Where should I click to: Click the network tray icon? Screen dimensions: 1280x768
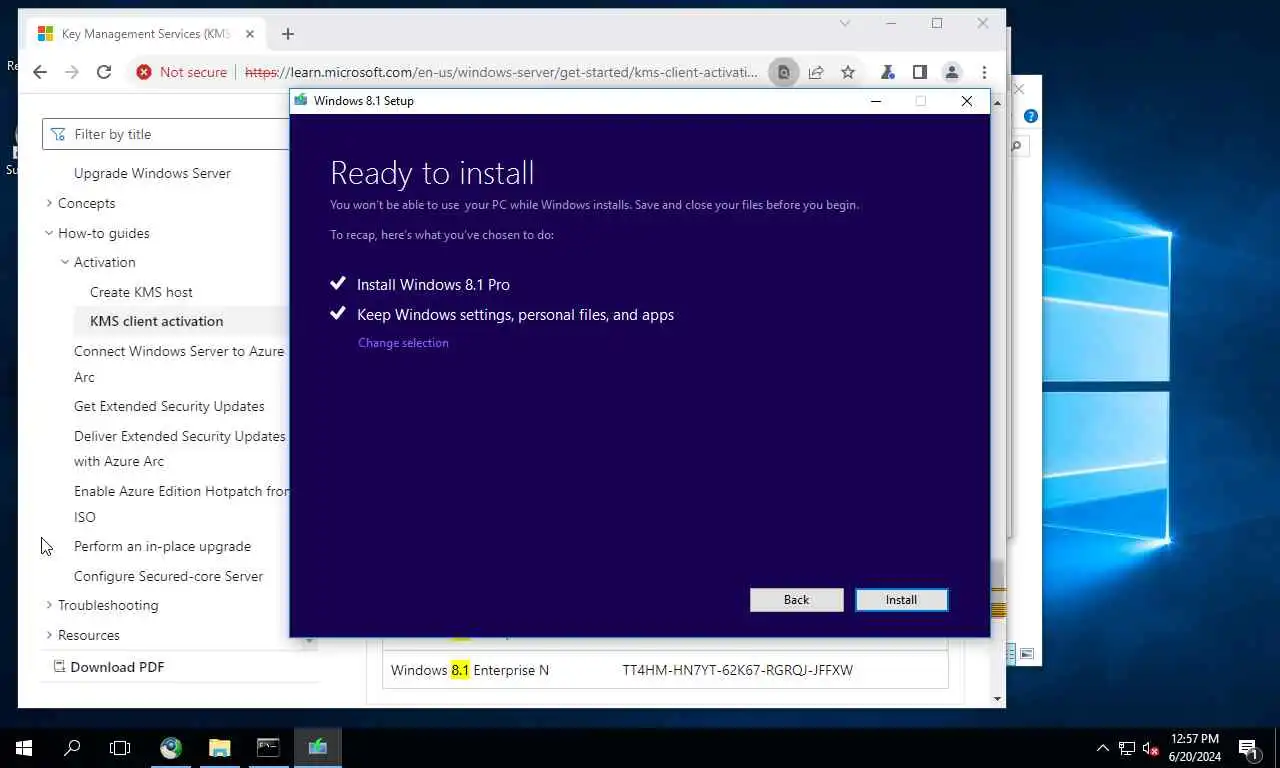pos(1127,748)
